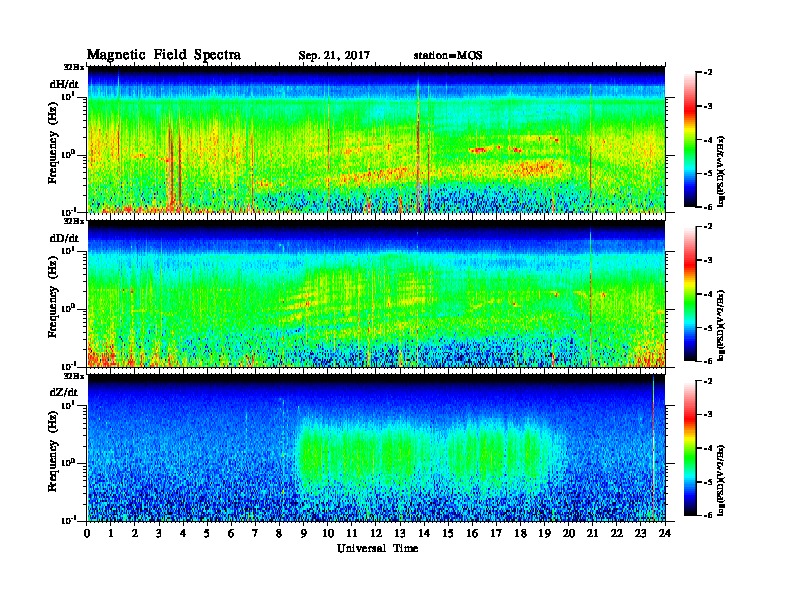Click hour 22 on Universal Time axis

pyautogui.click(x=617, y=533)
